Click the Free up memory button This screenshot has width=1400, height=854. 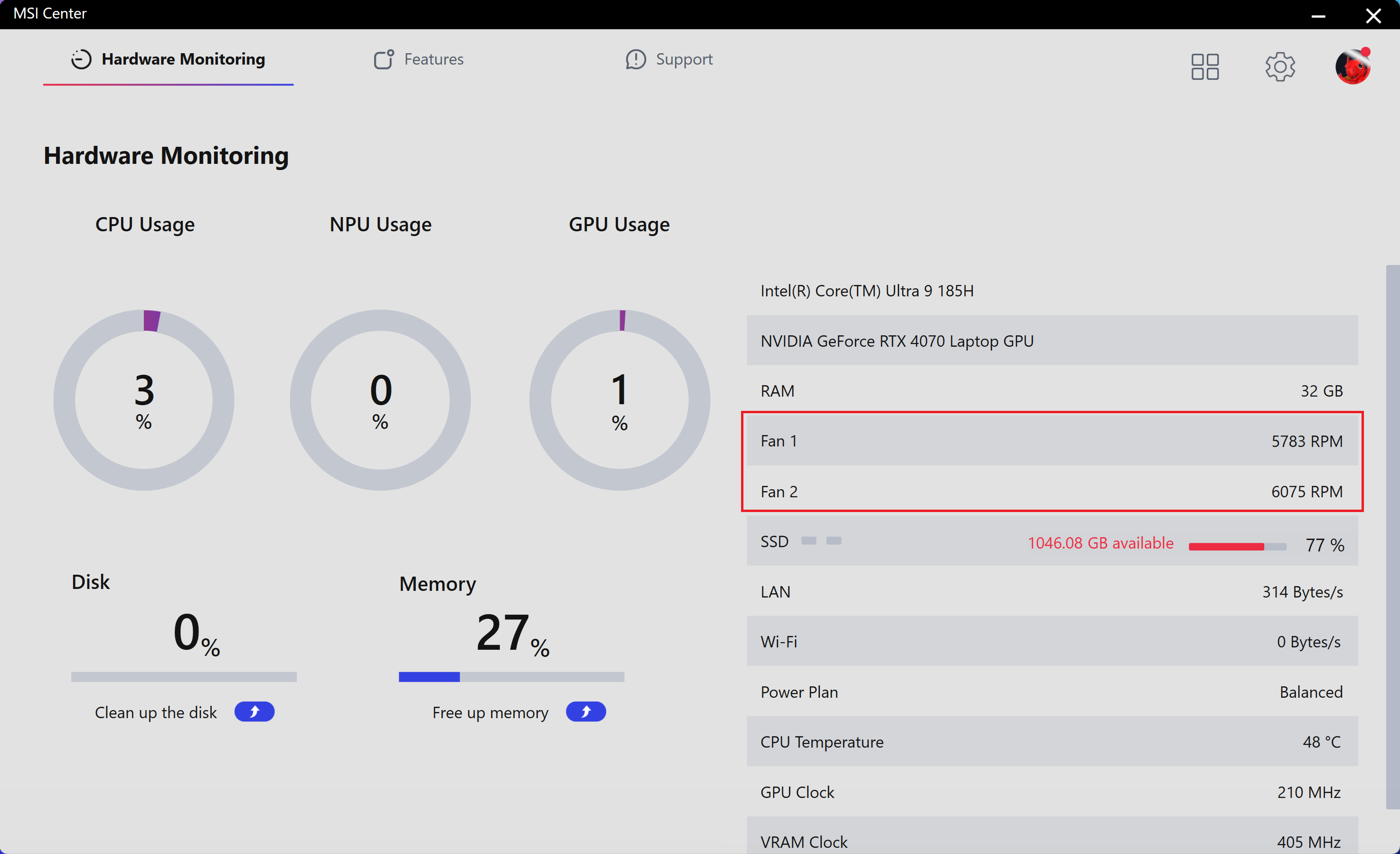[586, 712]
